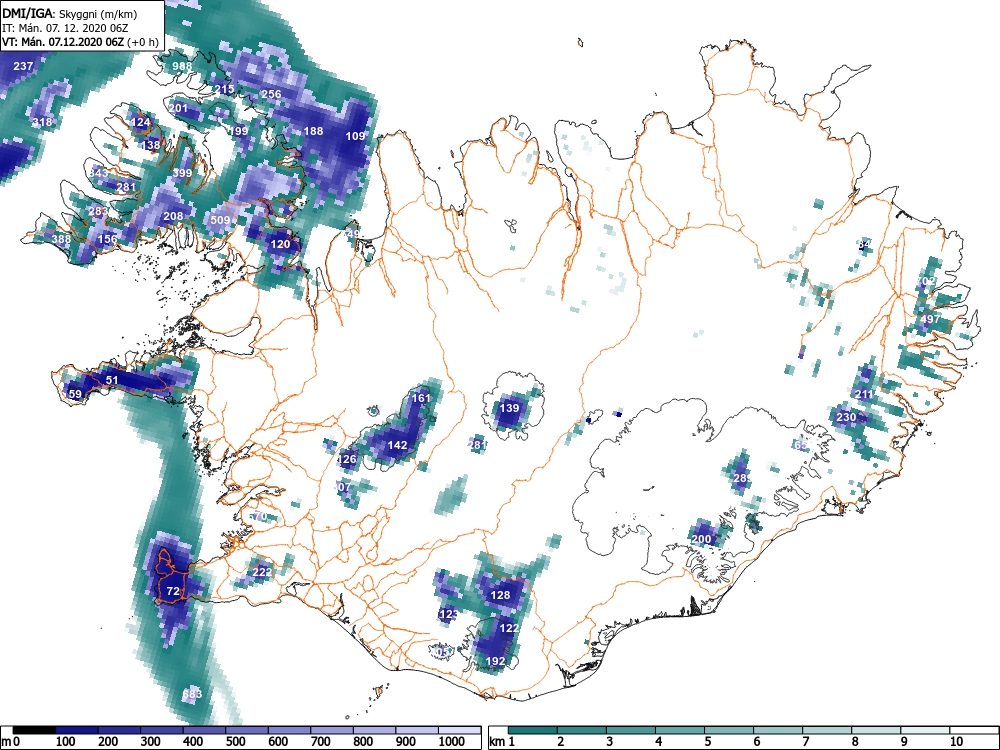
Task: Click the "m 0" legend label
Action: [x=11, y=742]
